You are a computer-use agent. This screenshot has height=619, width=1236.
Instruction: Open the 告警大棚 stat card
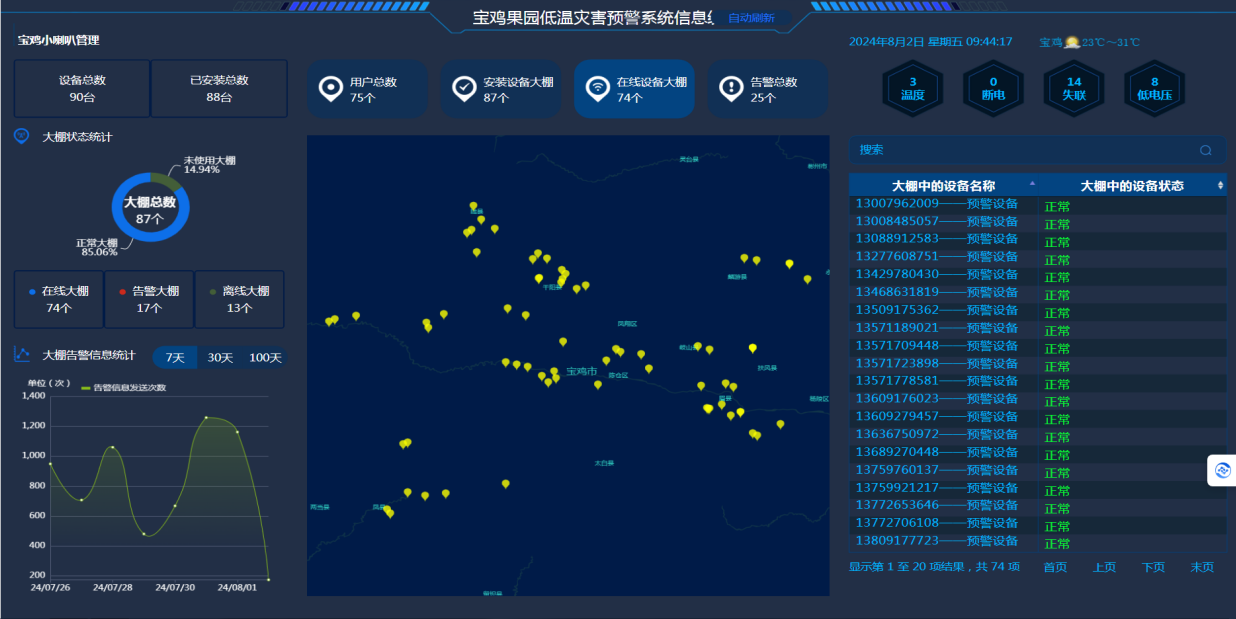(x=149, y=299)
